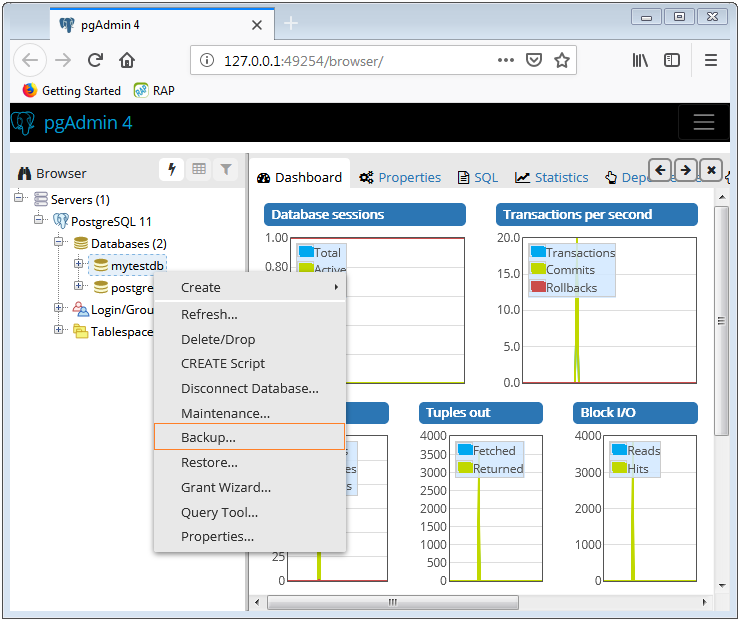738x620 pixels.
Task: Move tabs left with the left arrow button
Action: tap(660, 170)
